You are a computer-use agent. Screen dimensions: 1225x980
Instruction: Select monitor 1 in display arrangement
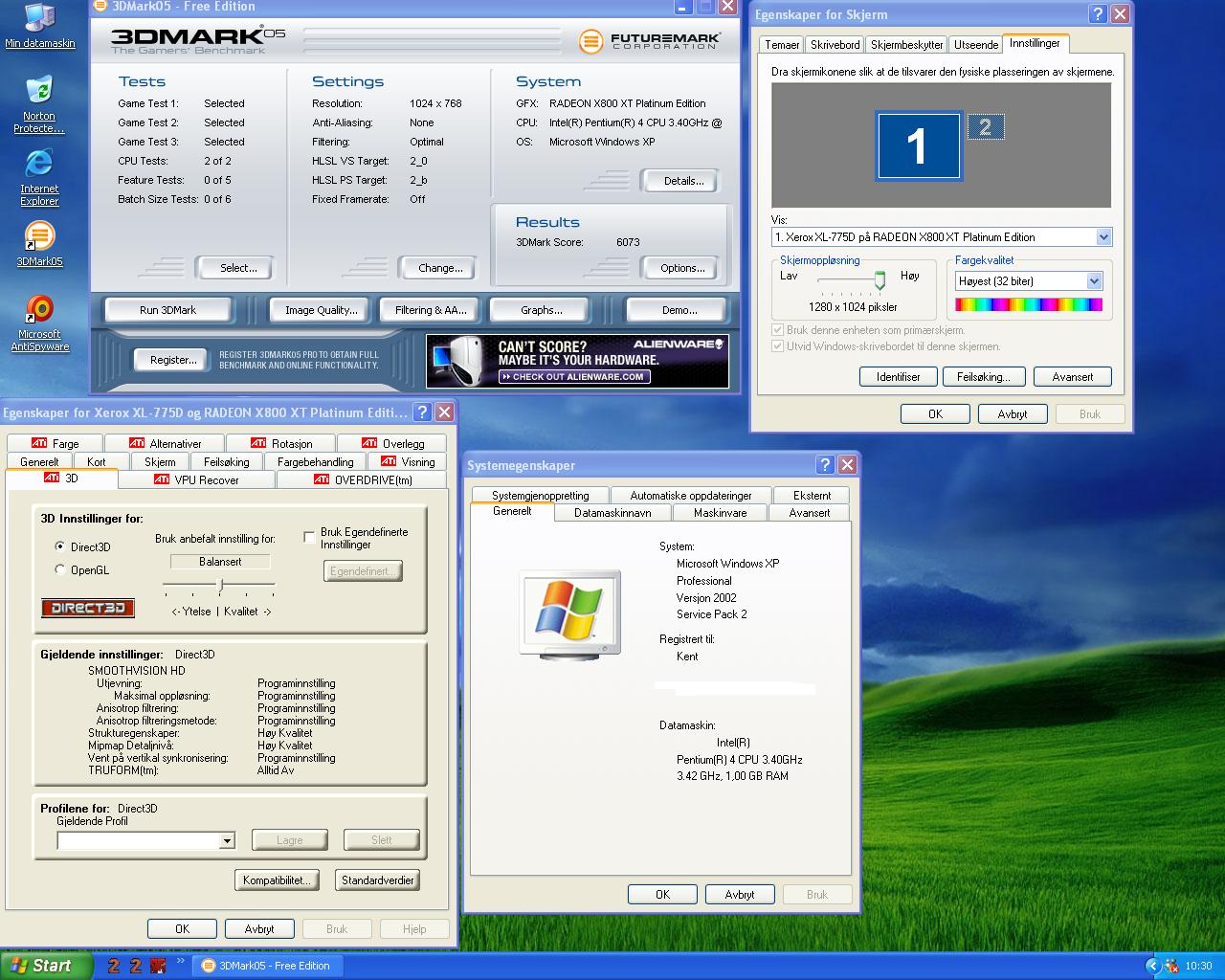coord(918,145)
